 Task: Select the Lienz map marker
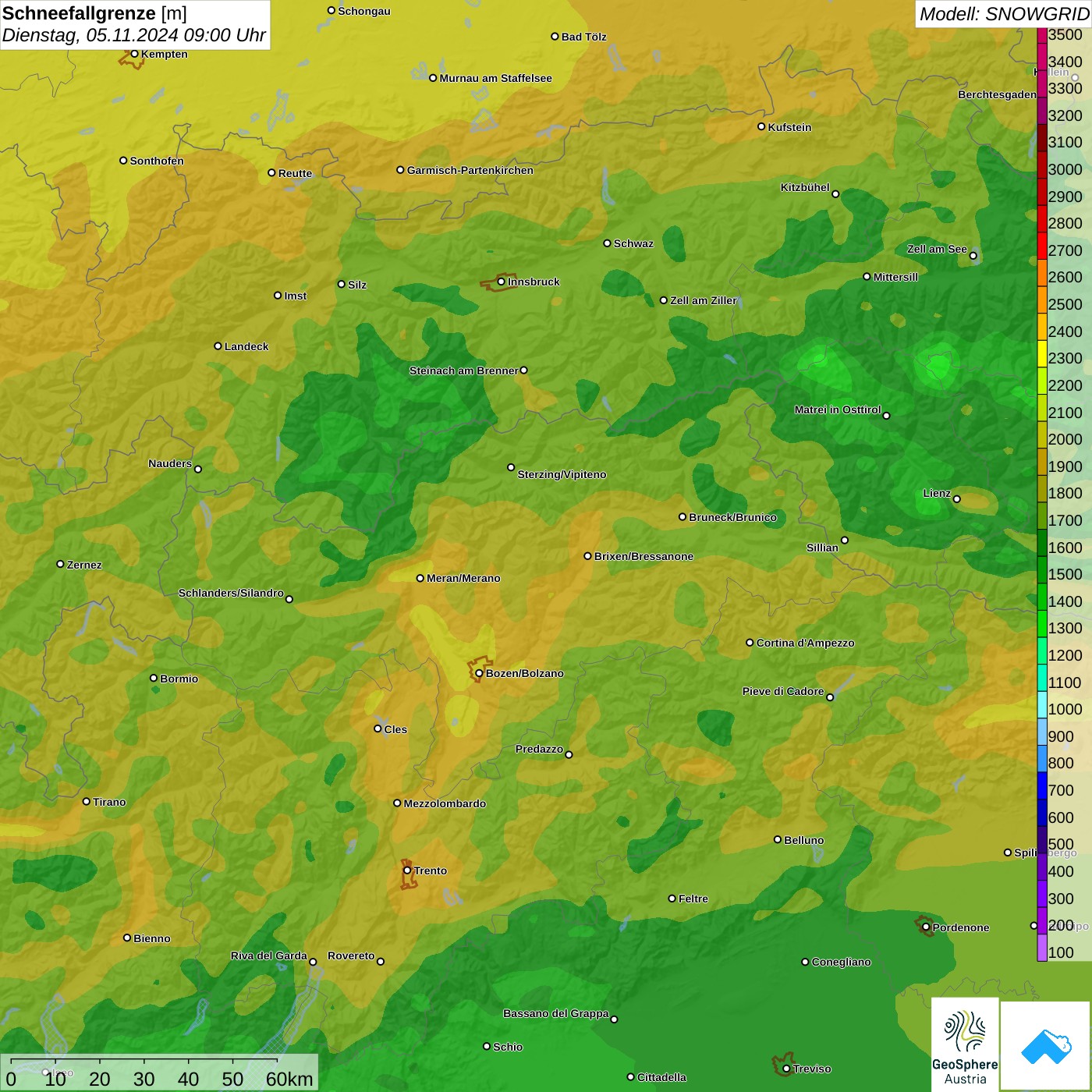(957, 499)
